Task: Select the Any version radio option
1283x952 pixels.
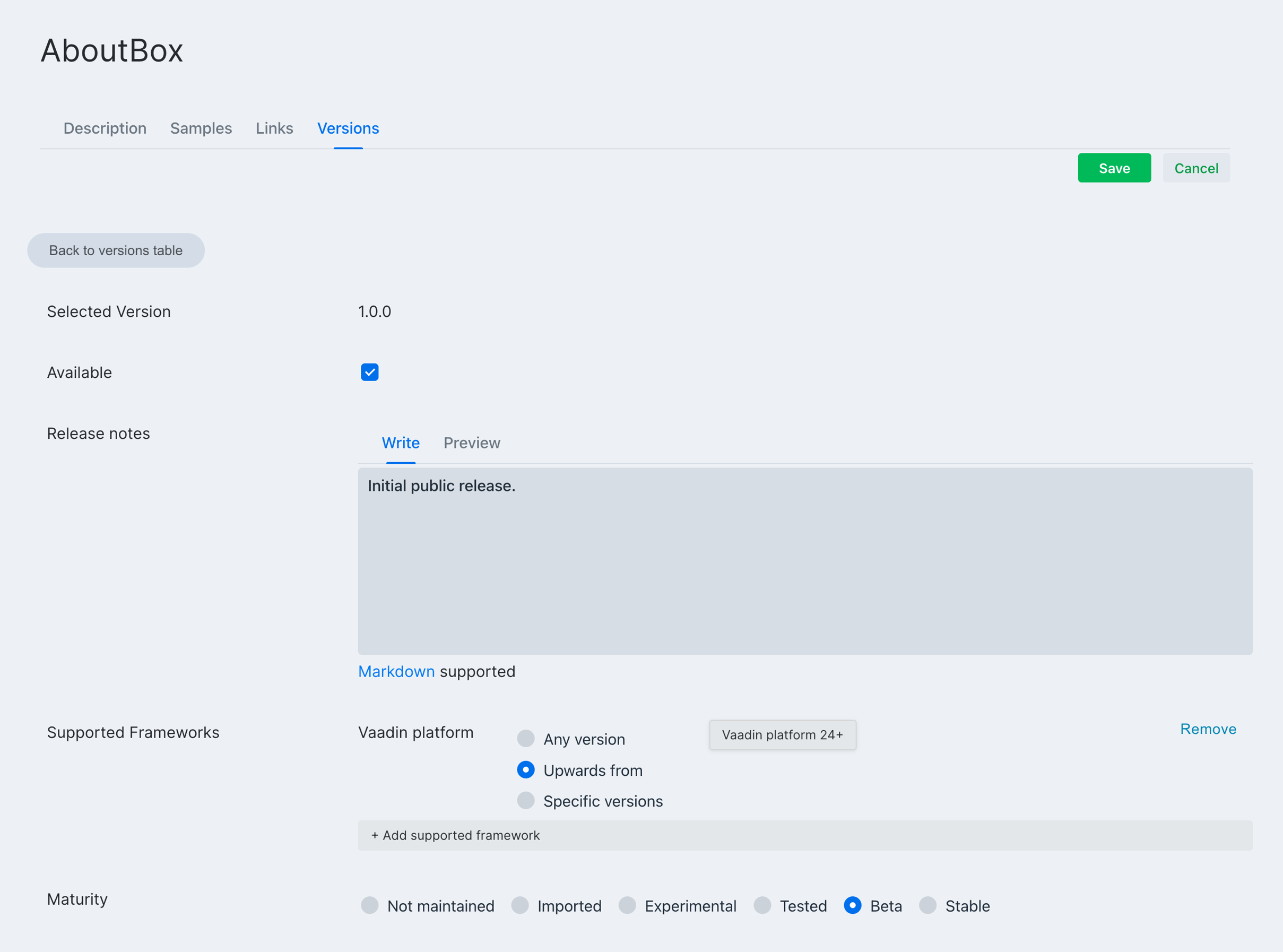Action: click(525, 738)
